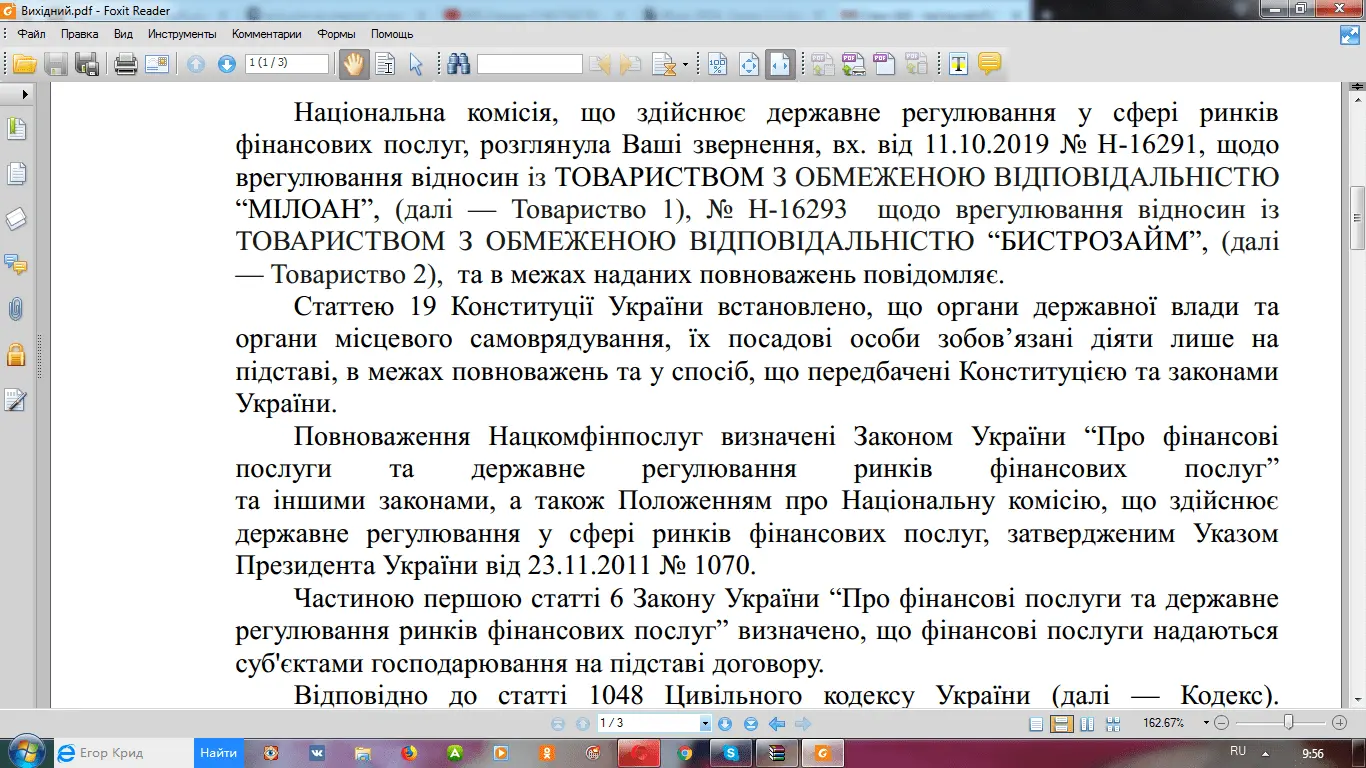Open the Comments panel in the sidebar
This screenshot has width=1366, height=768.
16,264
